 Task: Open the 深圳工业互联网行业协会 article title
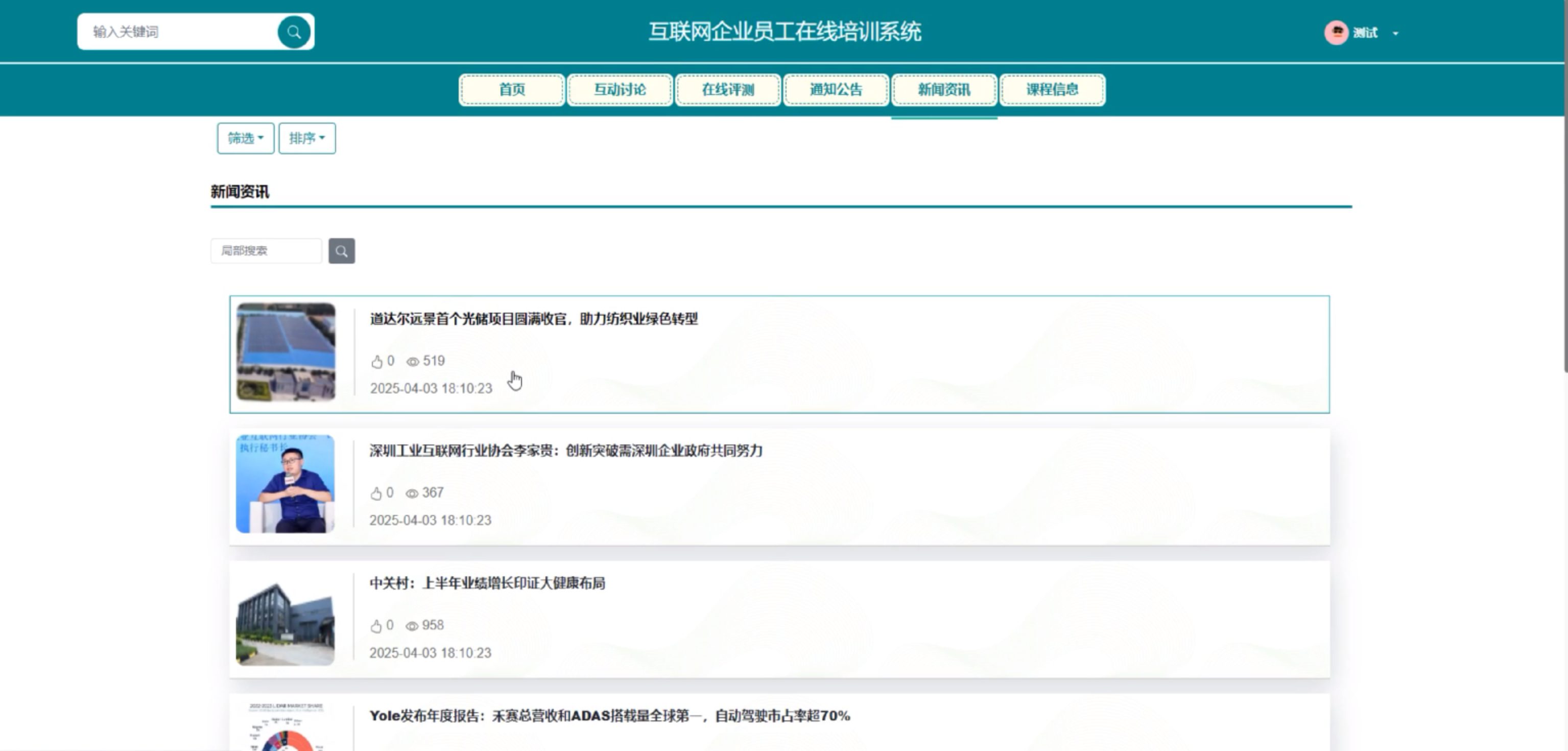pos(565,451)
